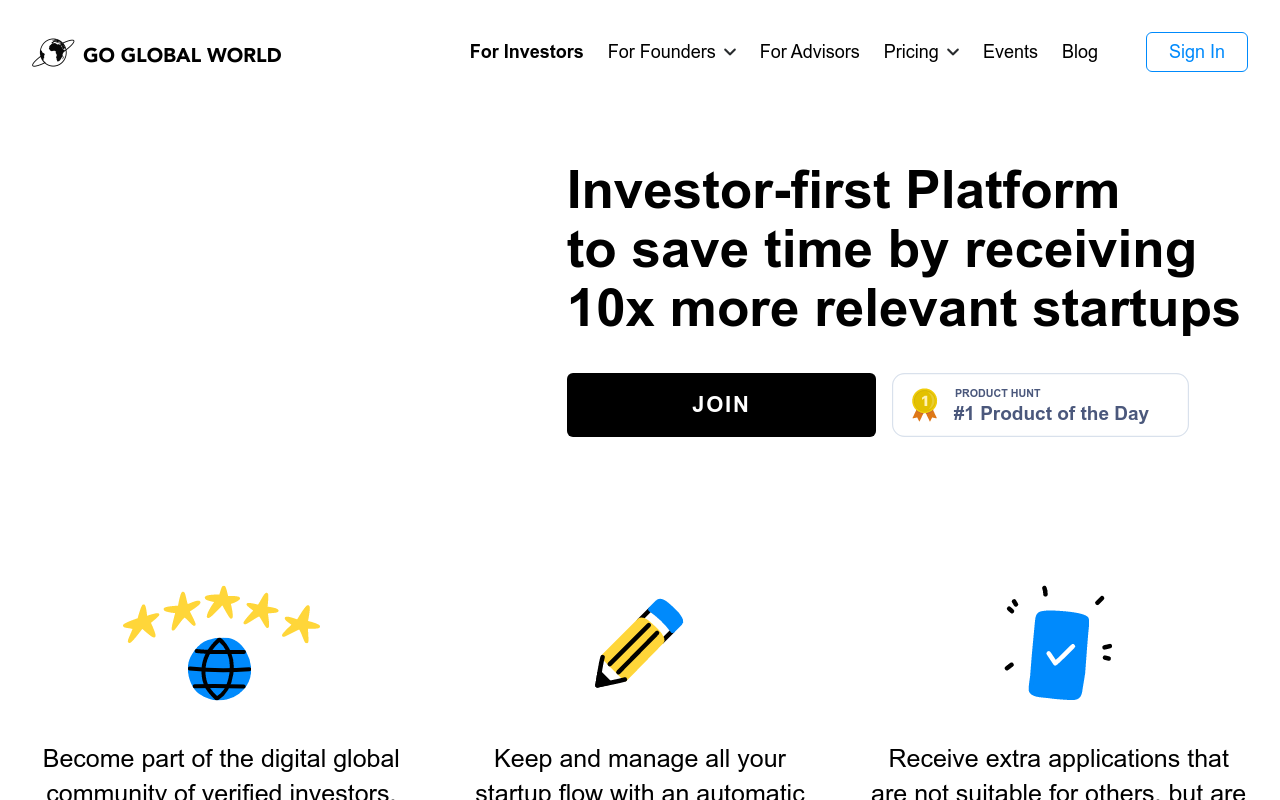The height and width of the screenshot is (800, 1280).
Task: Click the GO GLOBAL WORLD logo text
Action: click(x=182, y=55)
